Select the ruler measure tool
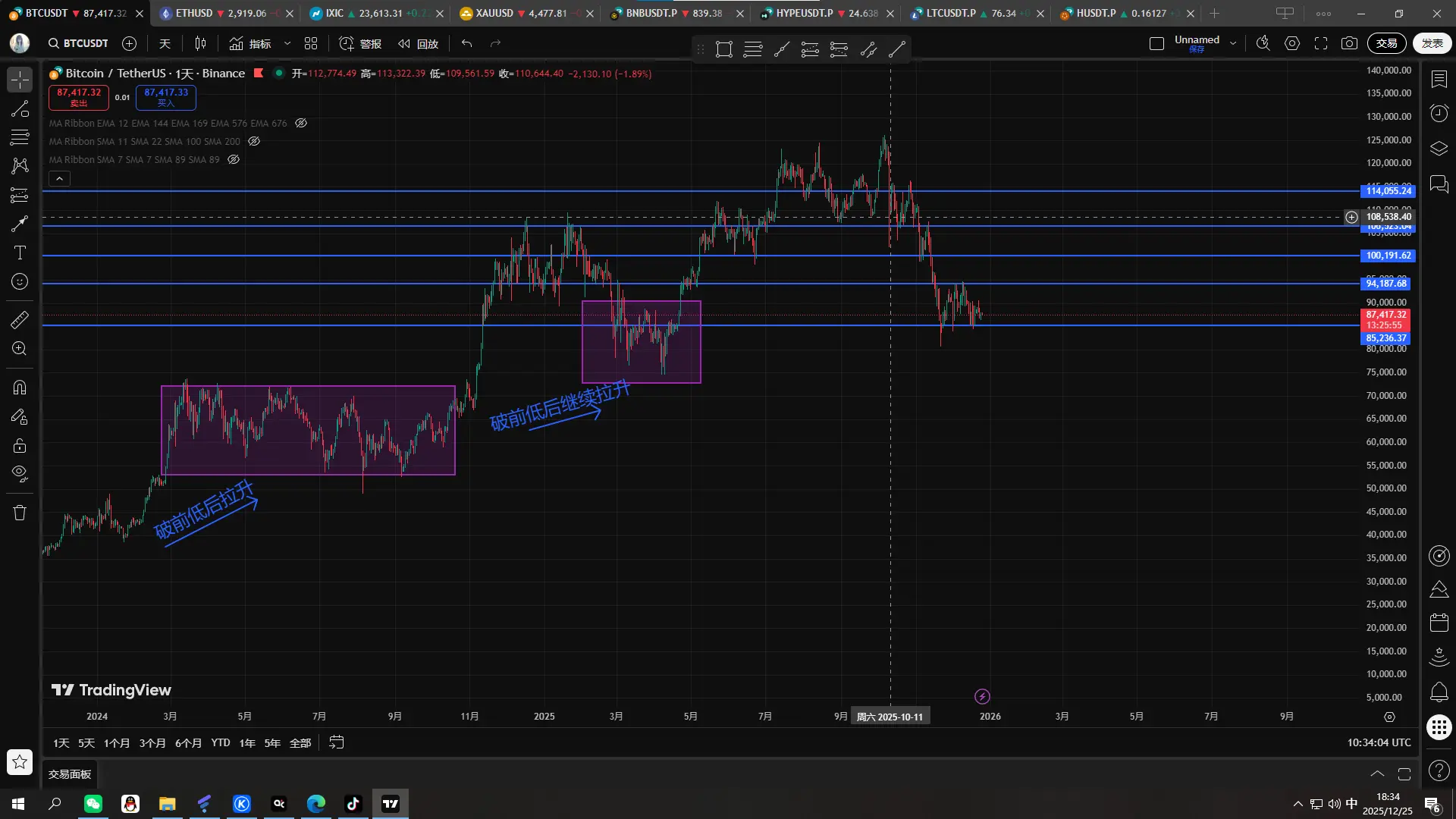This screenshot has height=819, width=1456. click(x=20, y=319)
